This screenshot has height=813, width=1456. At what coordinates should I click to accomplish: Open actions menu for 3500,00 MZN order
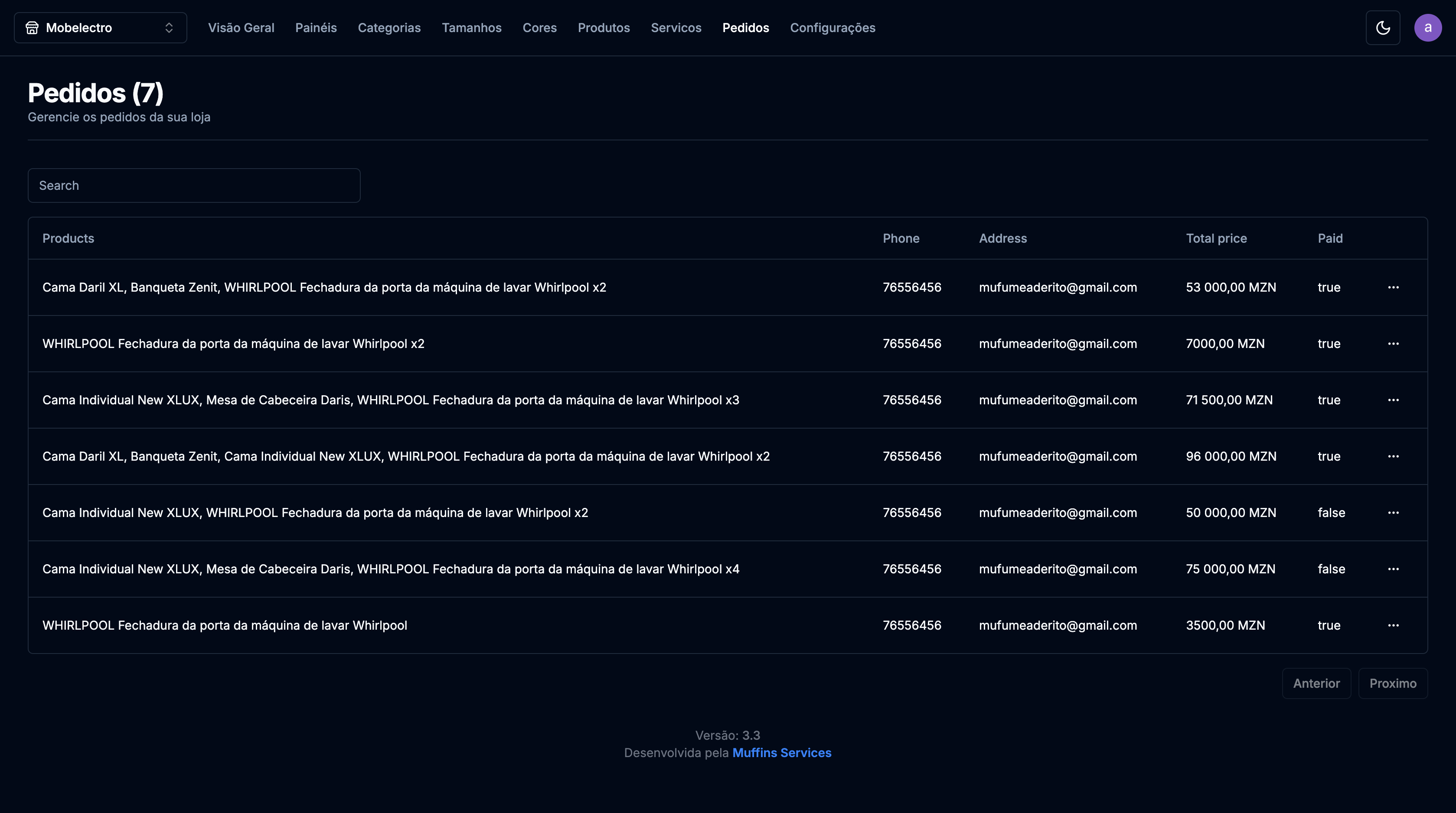[1393, 625]
